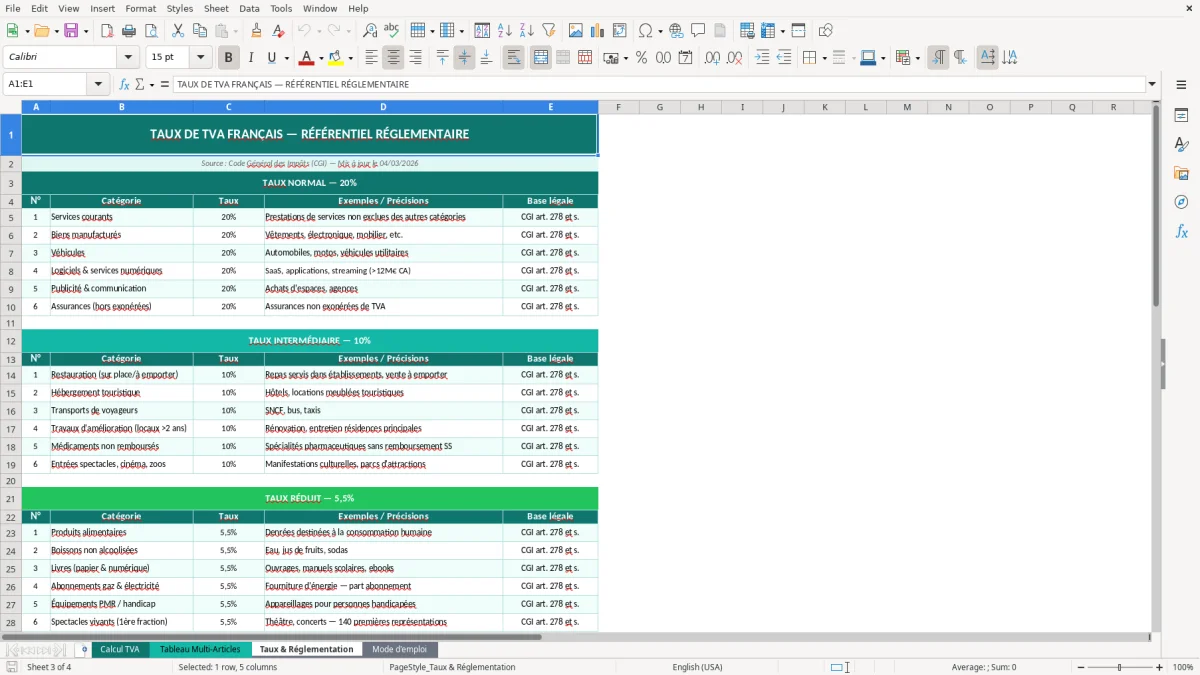The image size is (1200, 675).
Task: Expand the formula bar
Action: [1153, 84]
